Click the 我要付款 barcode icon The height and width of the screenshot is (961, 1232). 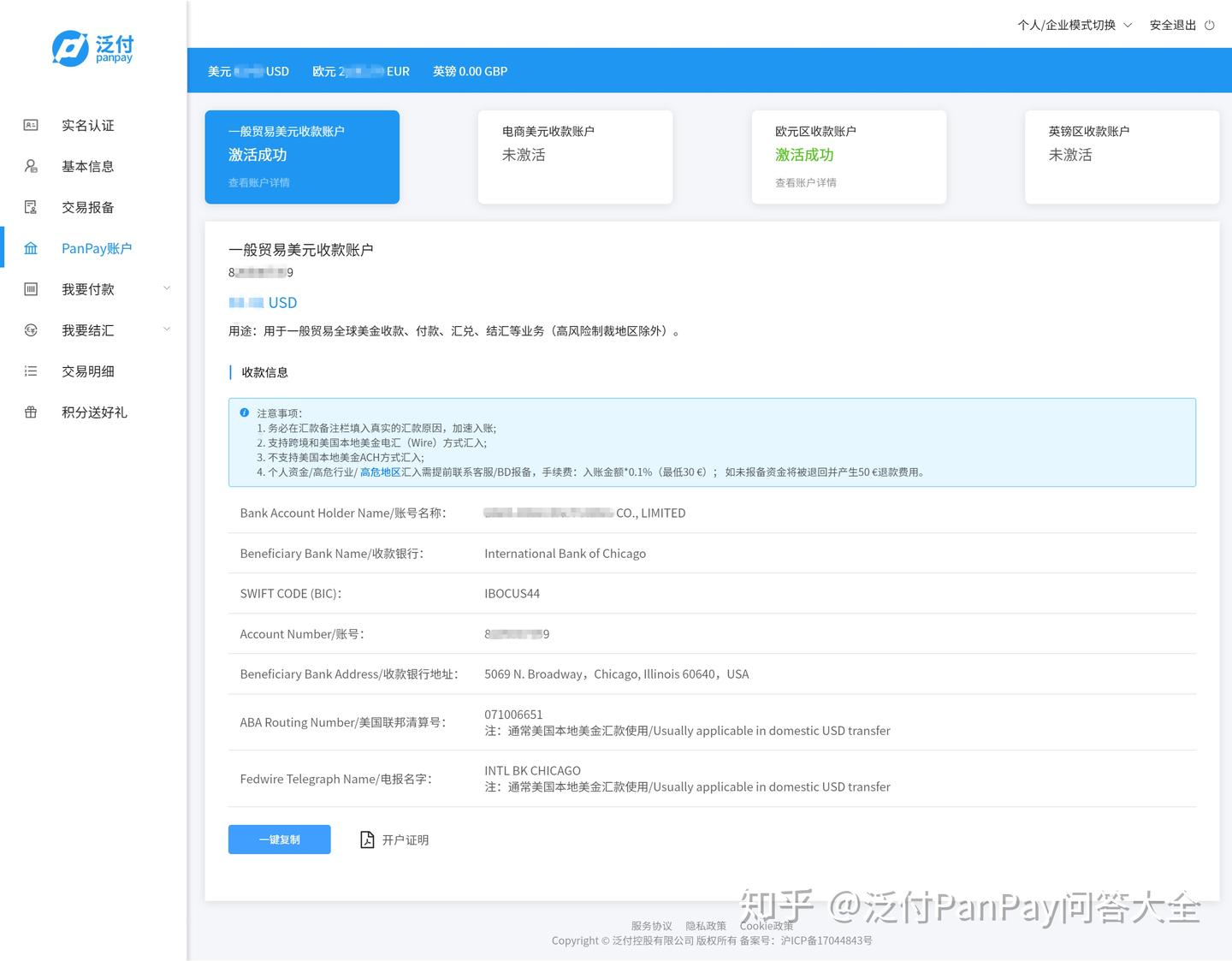click(x=30, y=289)
